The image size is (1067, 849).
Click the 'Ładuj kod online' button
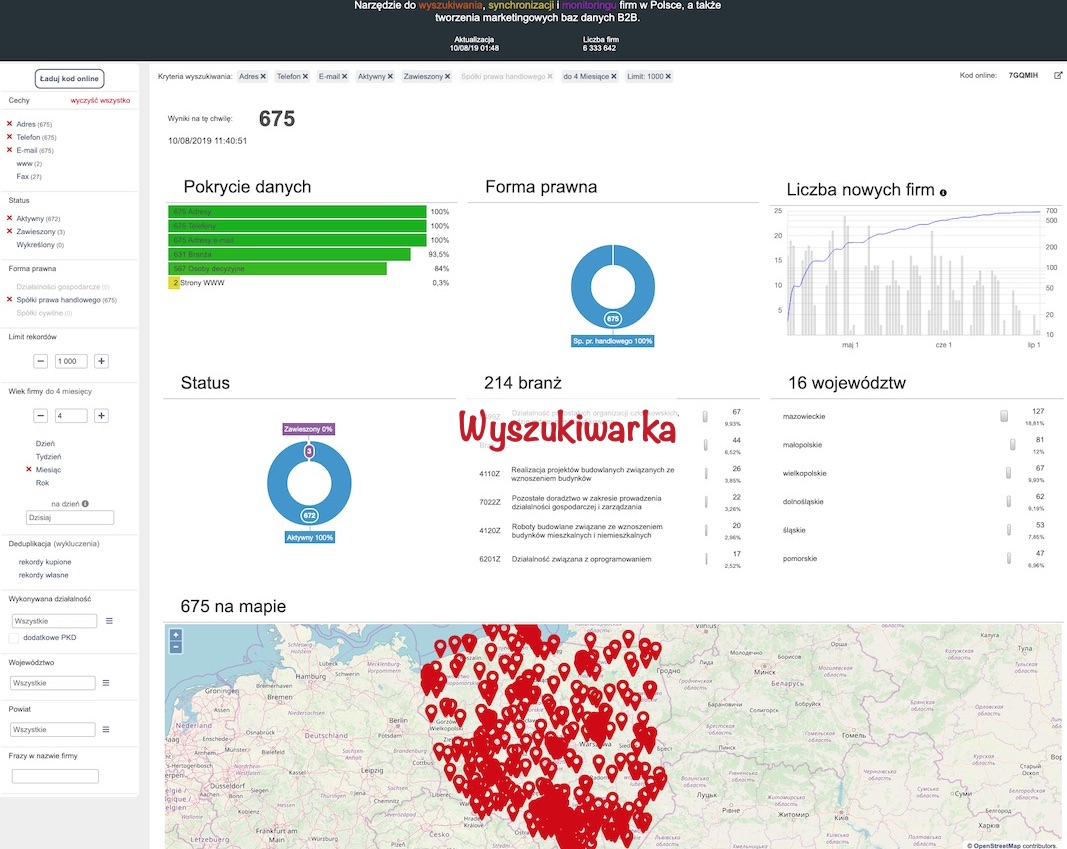coord(70,78)
